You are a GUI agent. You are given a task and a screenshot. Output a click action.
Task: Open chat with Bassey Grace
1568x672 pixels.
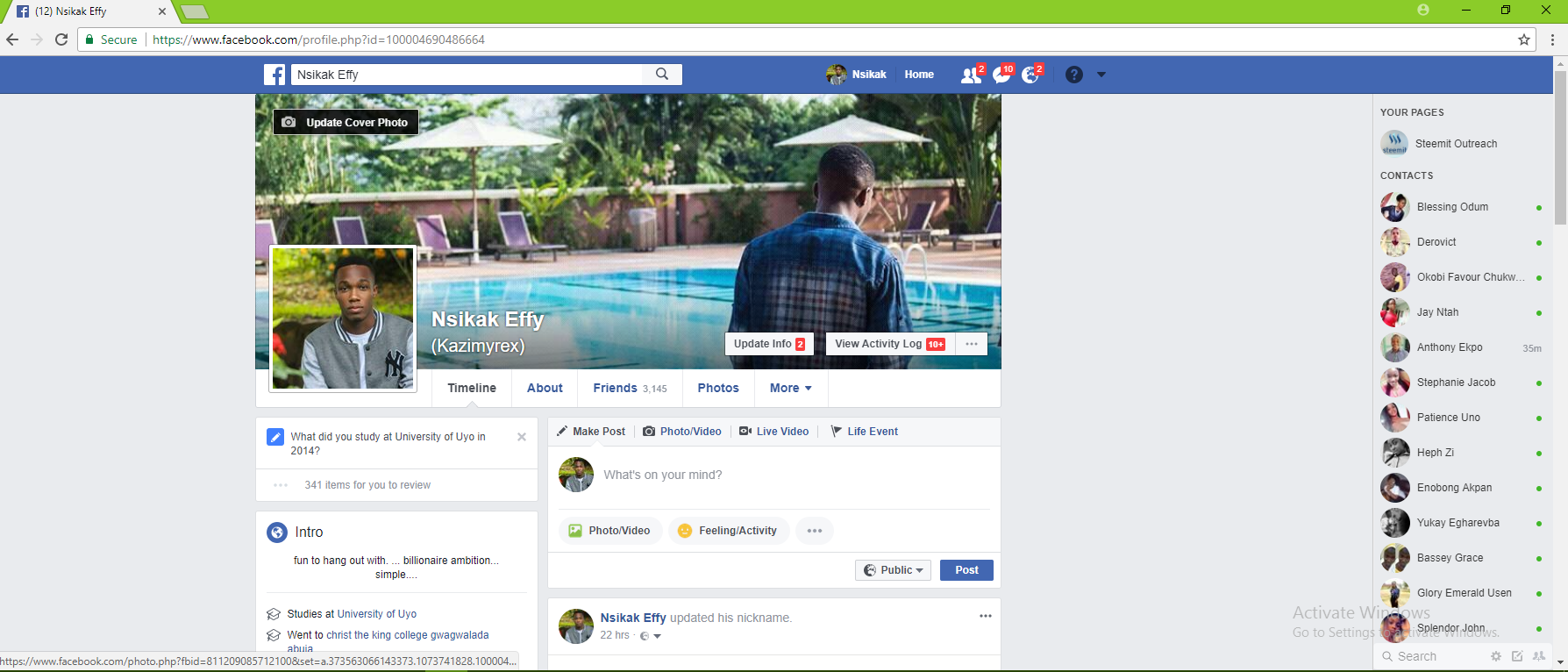pos(1461,558)
